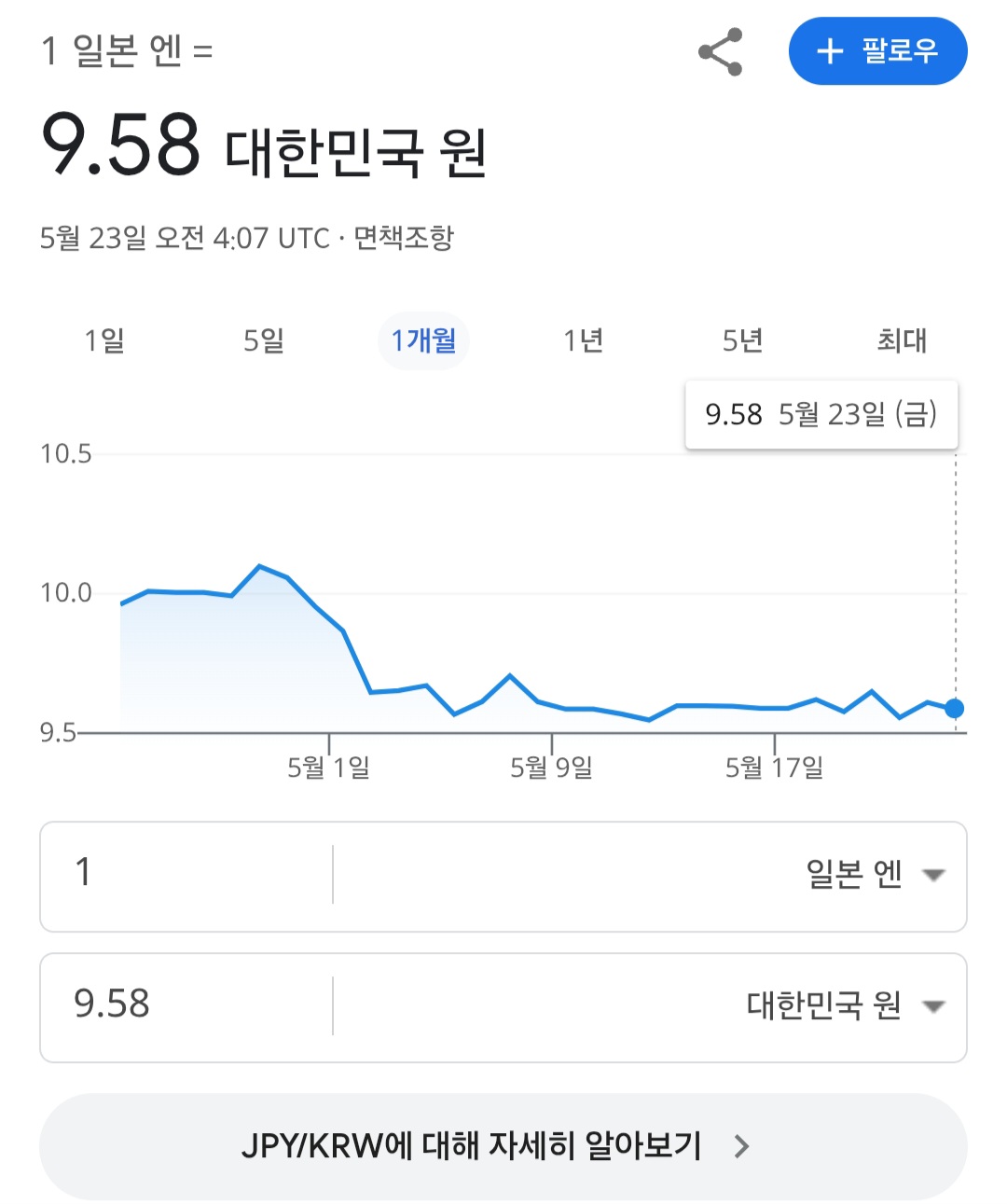Tap the share icon
1007x1204 pixels.
tap(720, 51)
